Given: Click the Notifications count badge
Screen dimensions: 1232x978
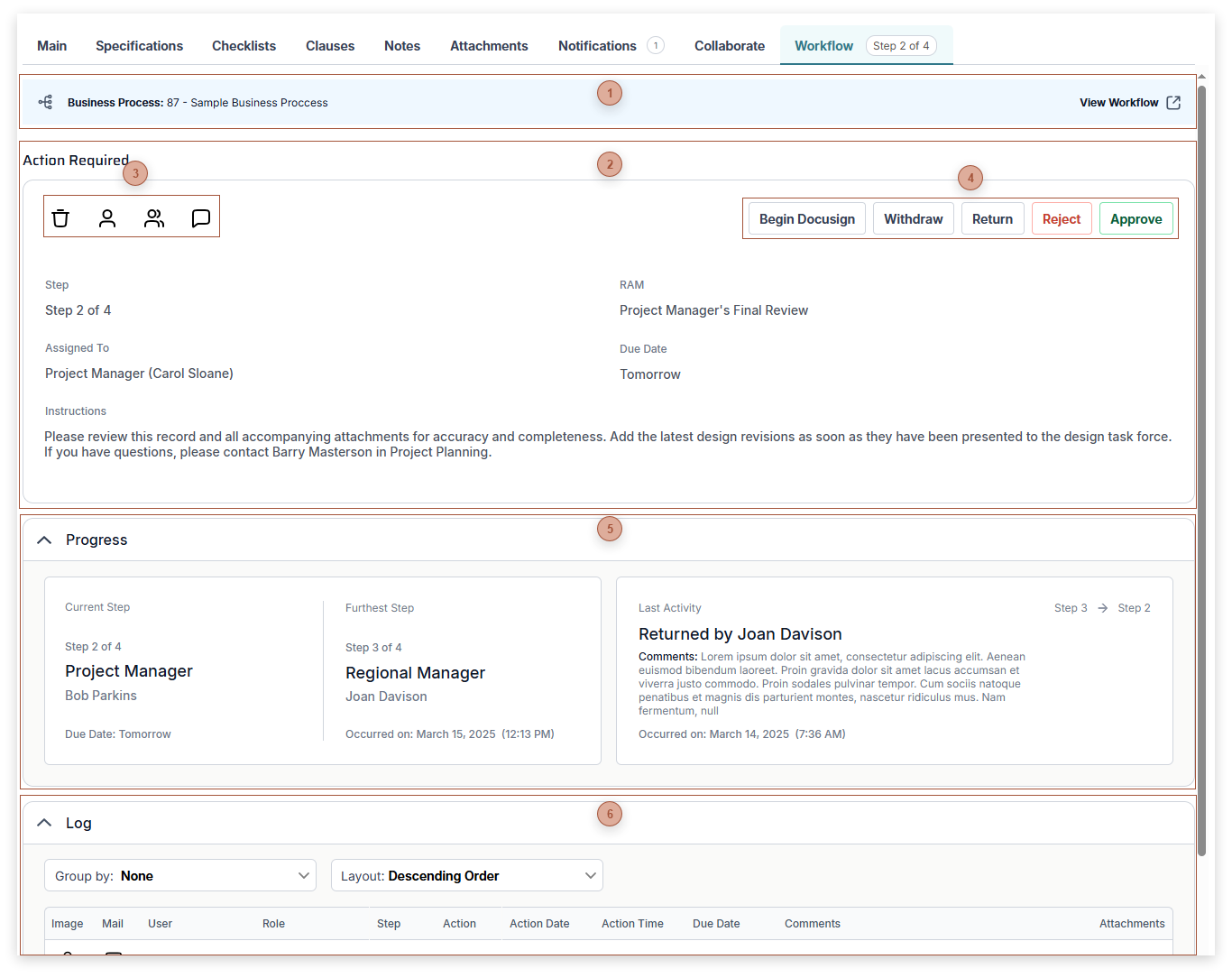Looking at the screenshot, I should (656, 45).
